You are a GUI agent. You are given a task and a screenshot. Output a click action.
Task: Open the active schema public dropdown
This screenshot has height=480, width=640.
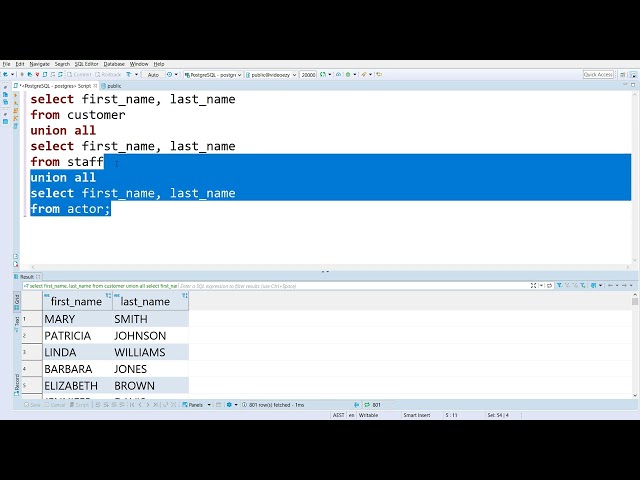click(271, 75)
